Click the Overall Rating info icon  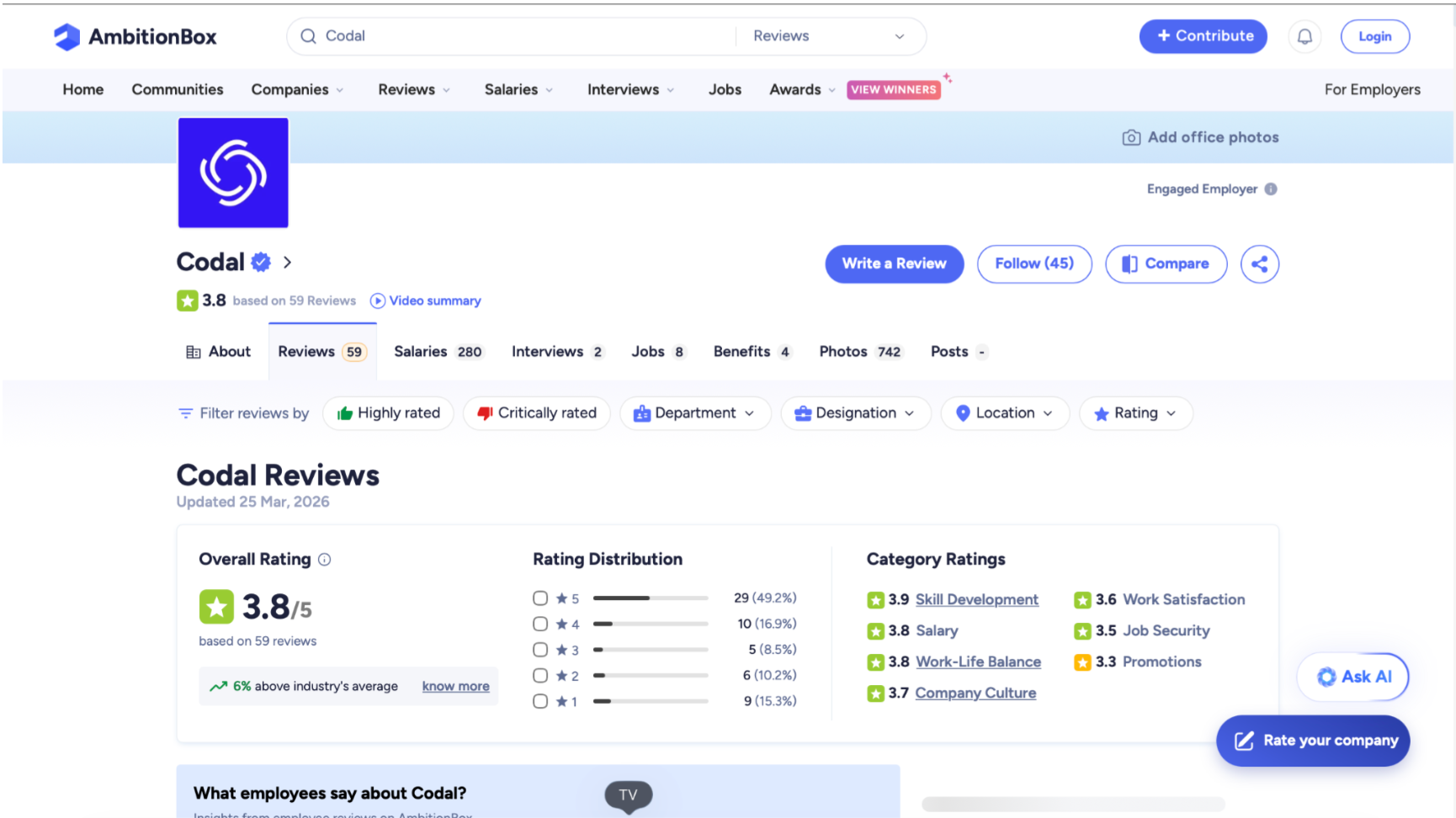click(325, 560)
